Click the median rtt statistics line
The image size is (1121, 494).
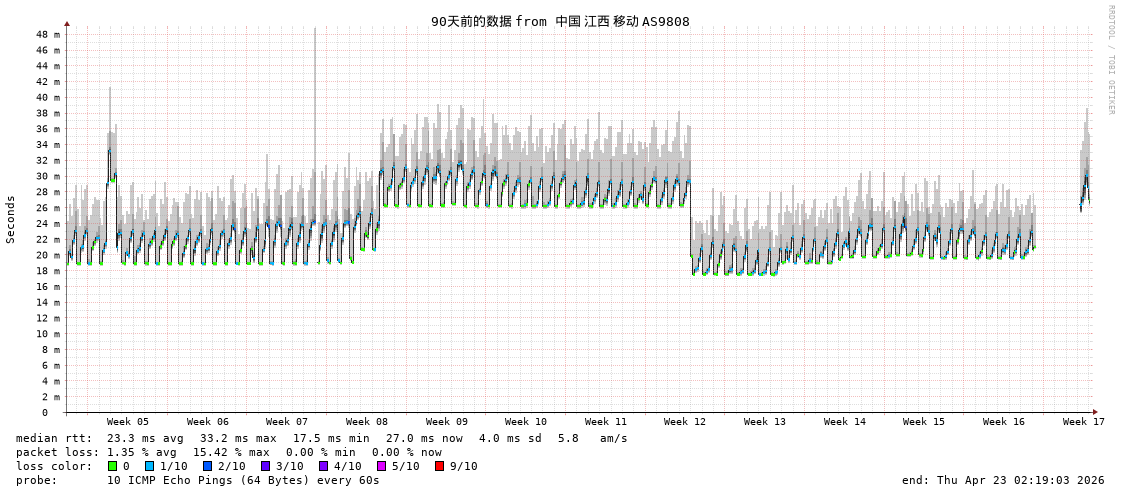320,438
